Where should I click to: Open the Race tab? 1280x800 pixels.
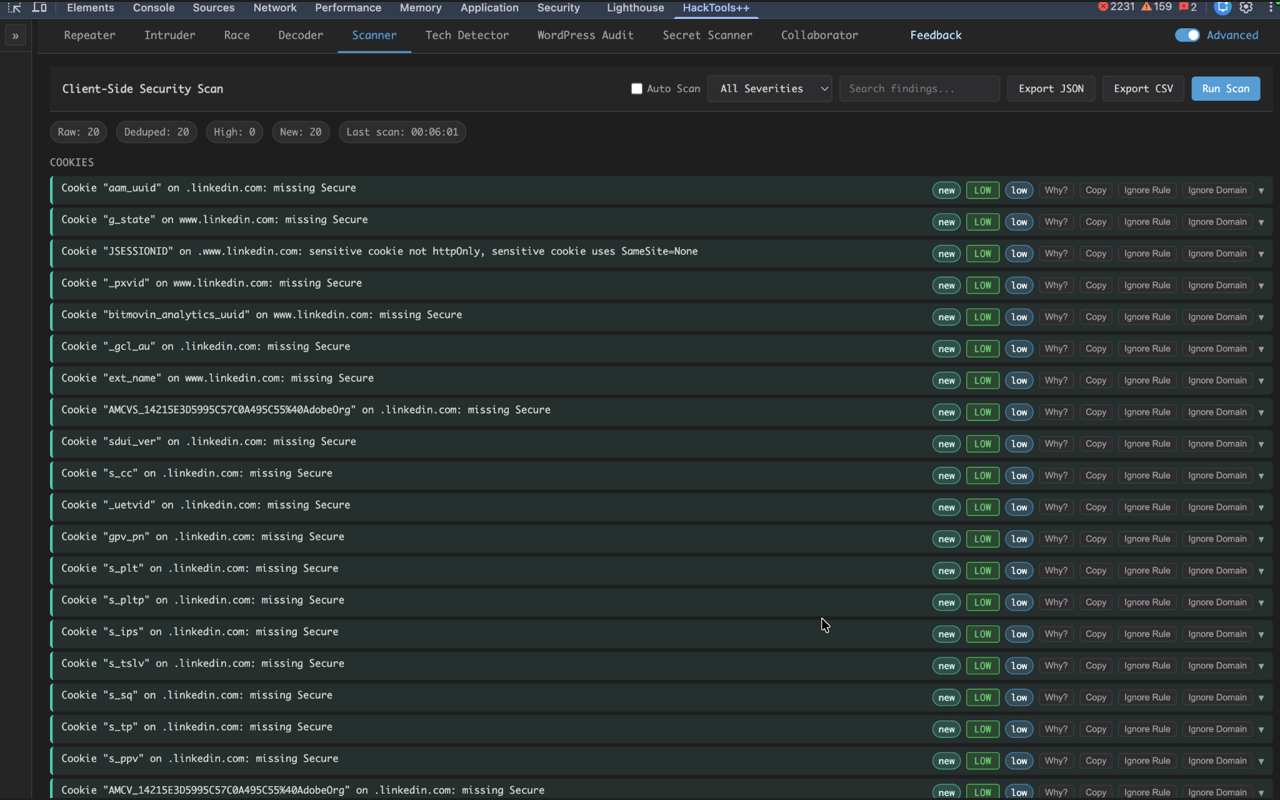pos(237,35)
